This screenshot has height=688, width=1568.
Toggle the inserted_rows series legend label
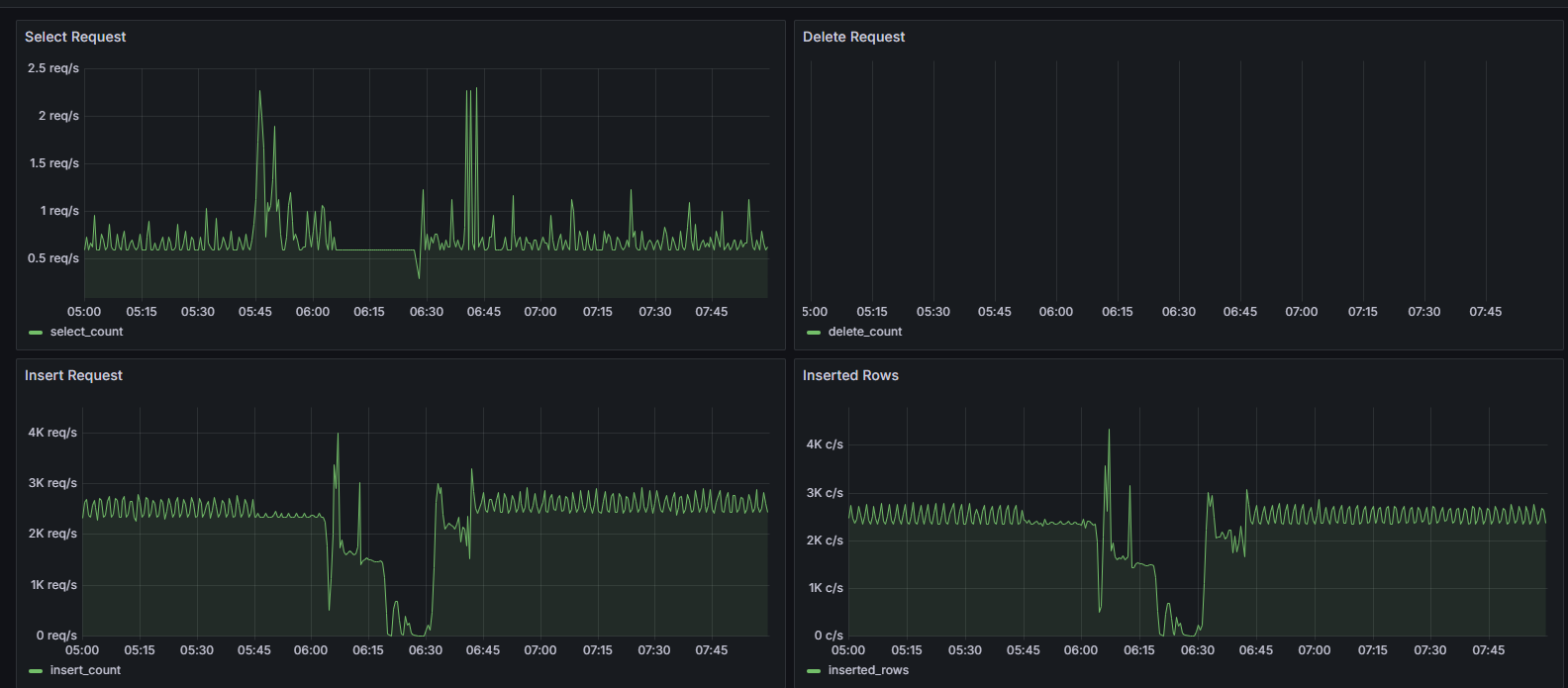(868, 670)
